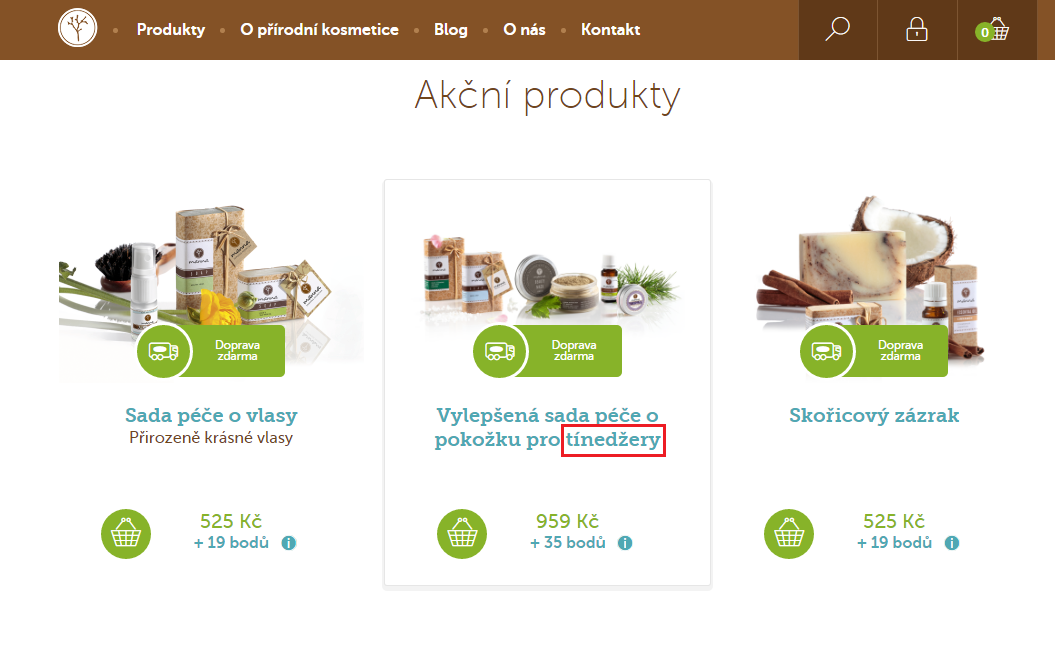Add Skořicový zázrak to basket
1055x650 pixels.
[789, 534]
